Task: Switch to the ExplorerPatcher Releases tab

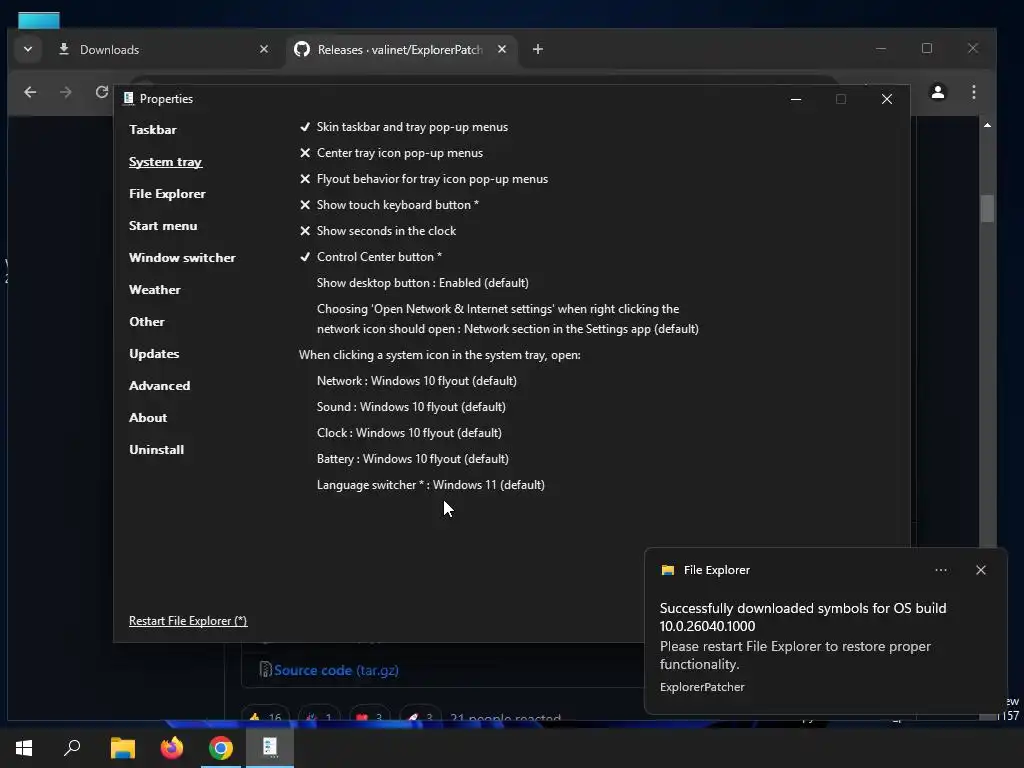Action: pyautogui.click(x=400, y=50)
